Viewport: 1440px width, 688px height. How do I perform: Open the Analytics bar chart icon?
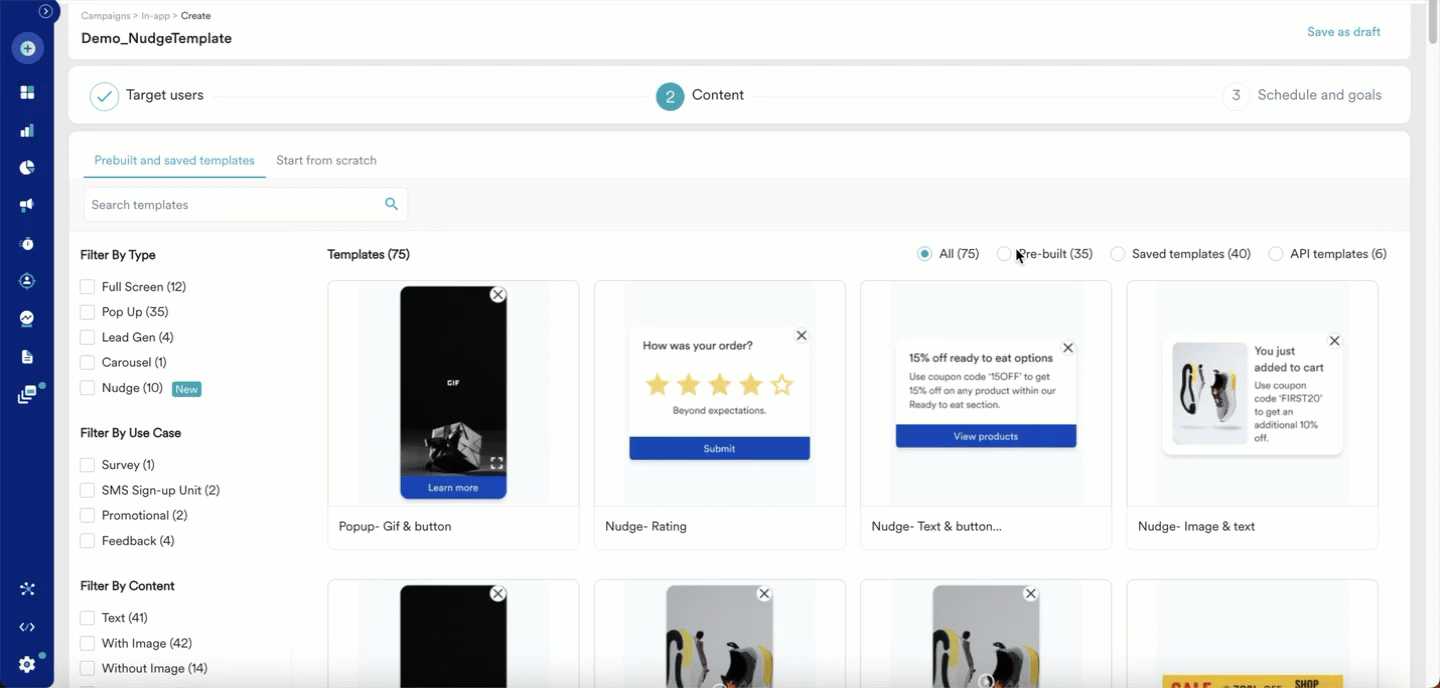tap(27, 130)
